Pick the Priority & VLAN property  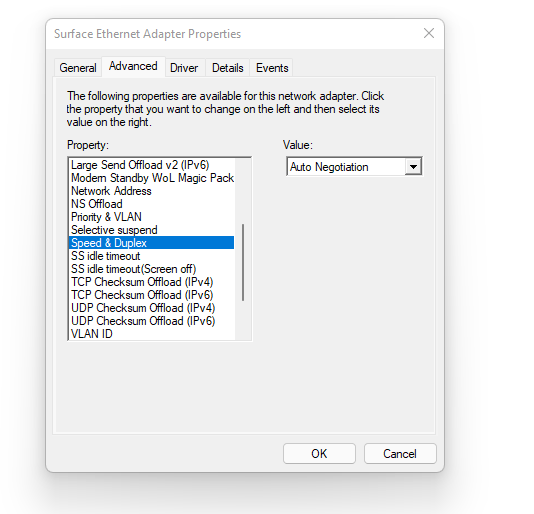point(152,217)
